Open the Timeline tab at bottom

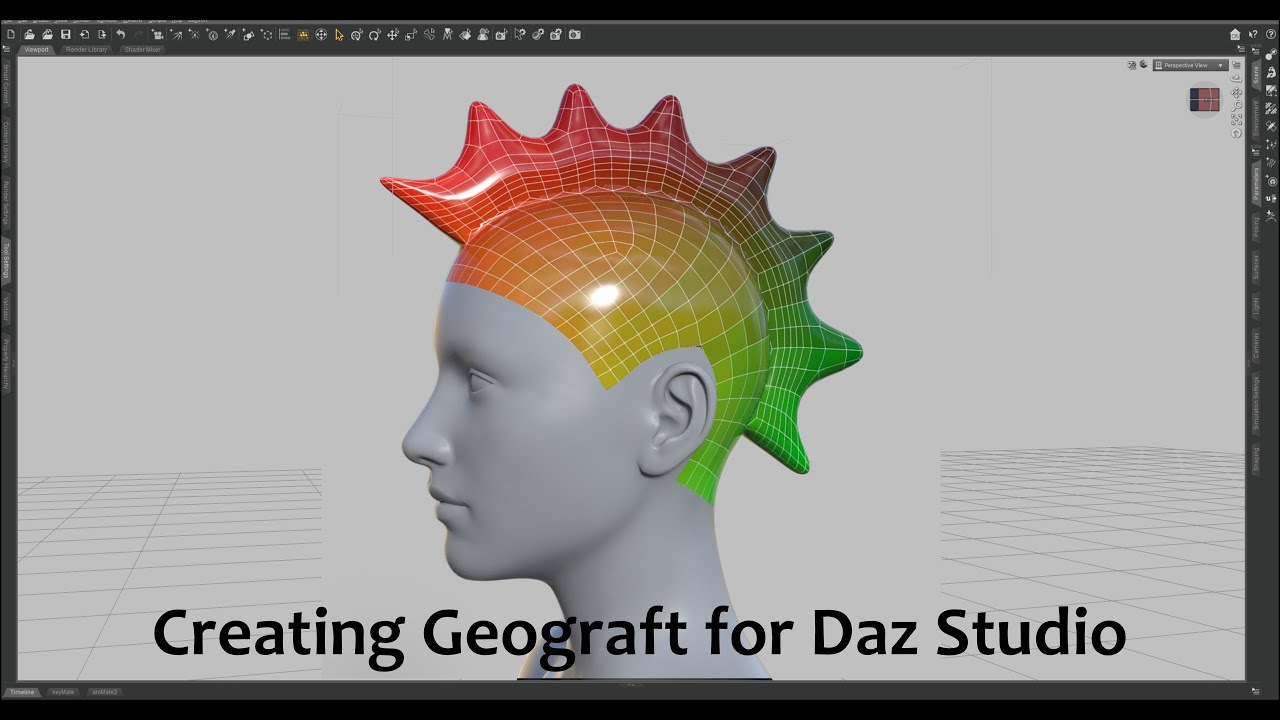pyautogui.click(x=21, y=691)
